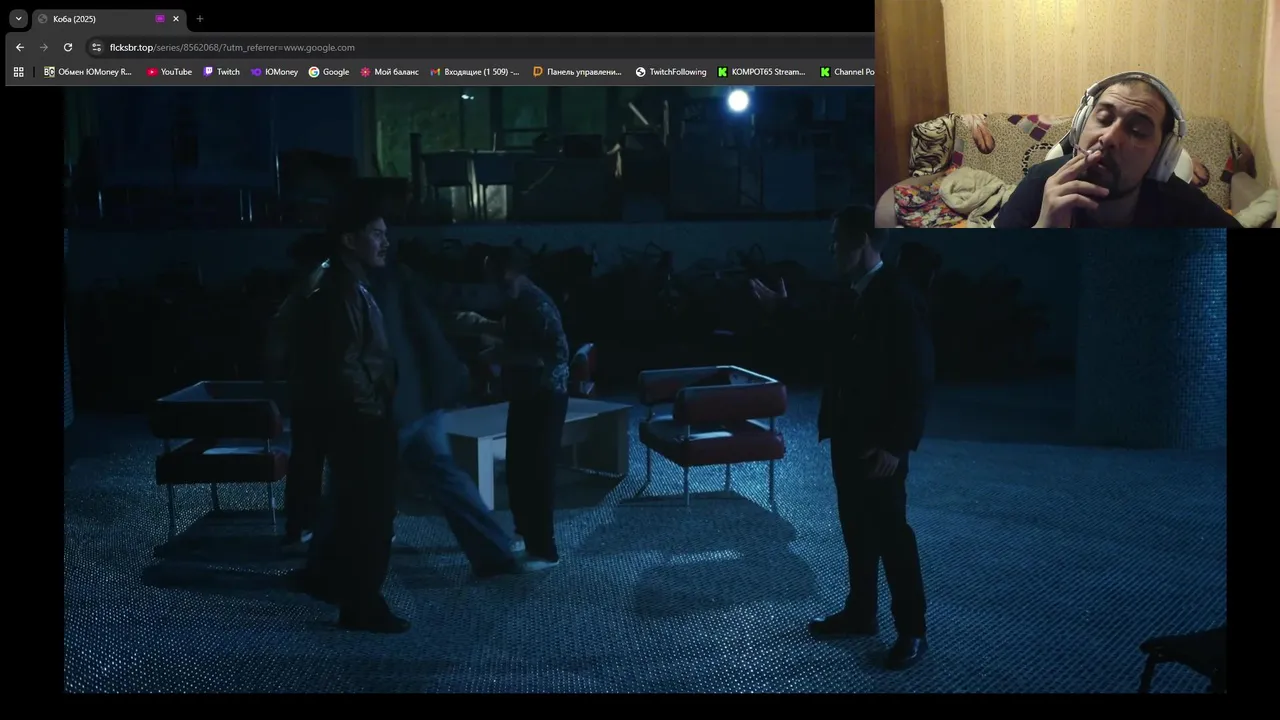Viewport: 1280px width, 720px height.
Task: Open the Входящие (1 509) Gmail bookmark
Action: [x=475, y=72]
